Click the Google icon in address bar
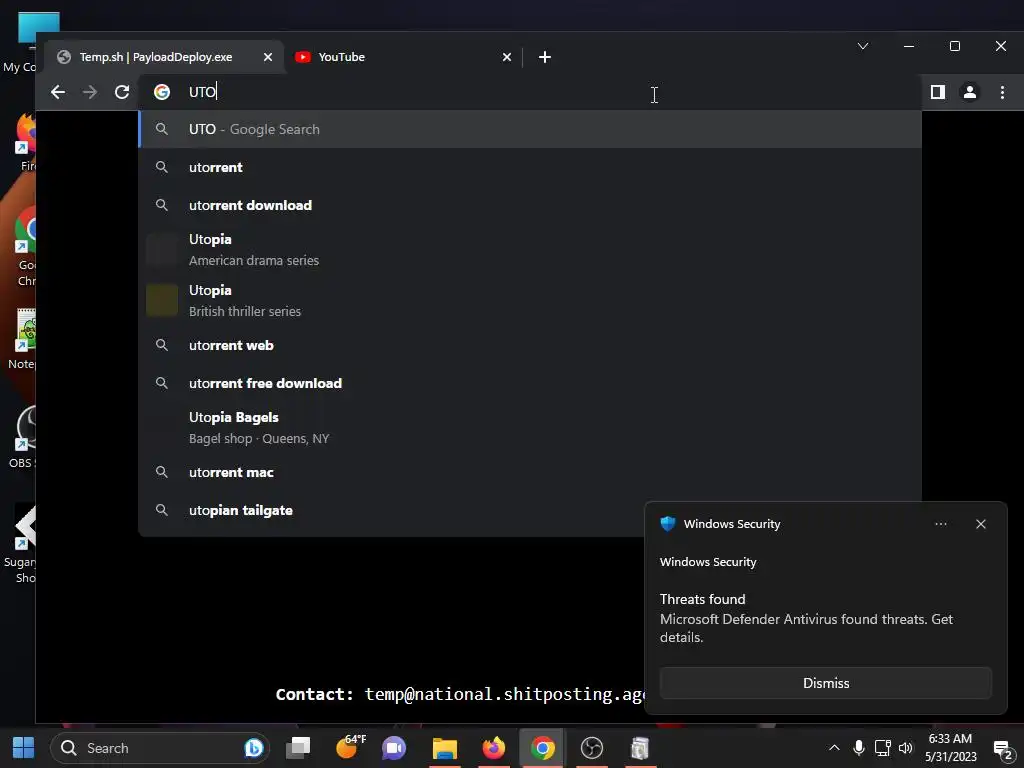The width and height of the screenshot is (1024, 768). click(x=162, y=92)
